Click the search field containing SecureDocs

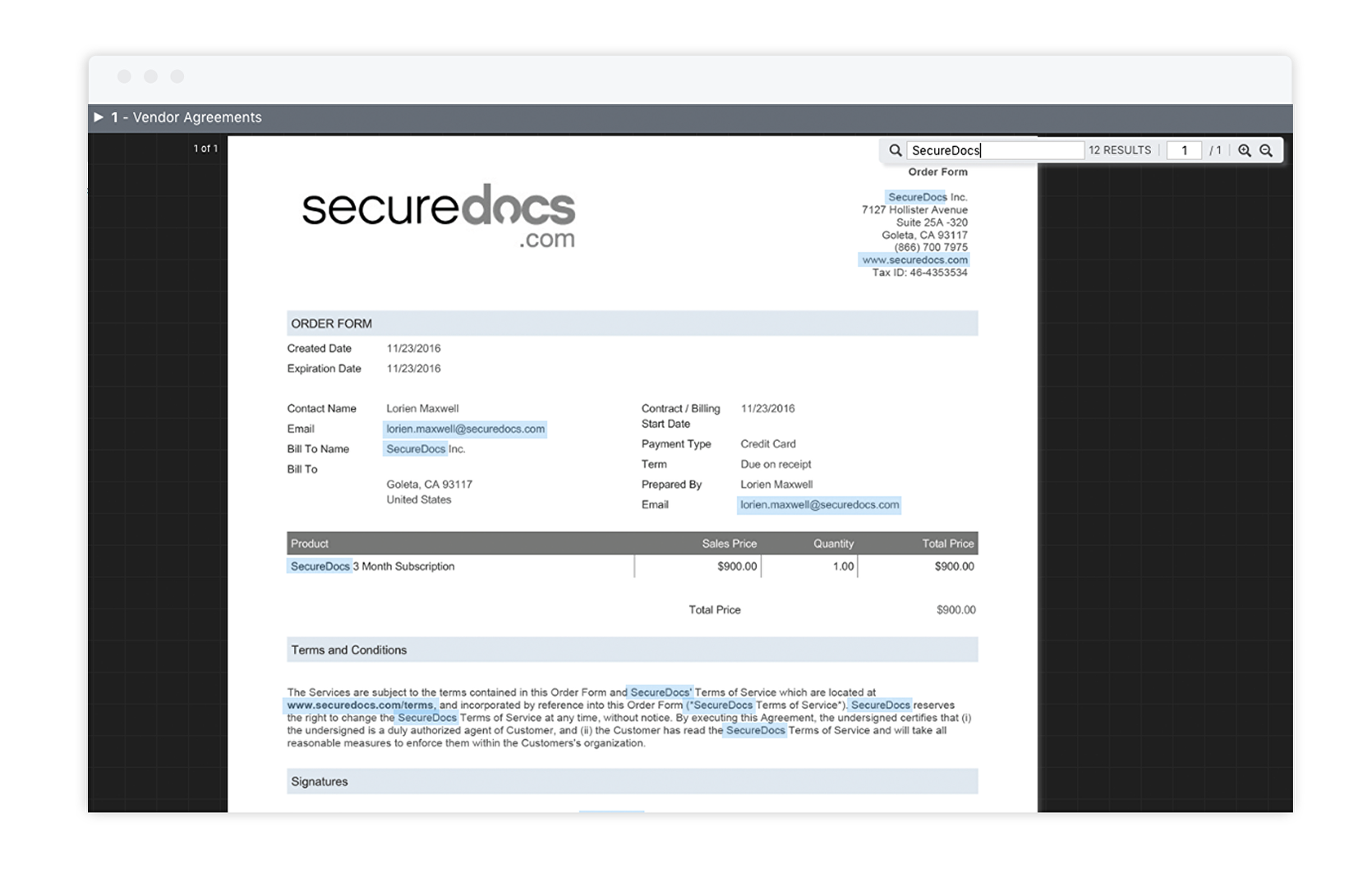click(x=996, y=150)
